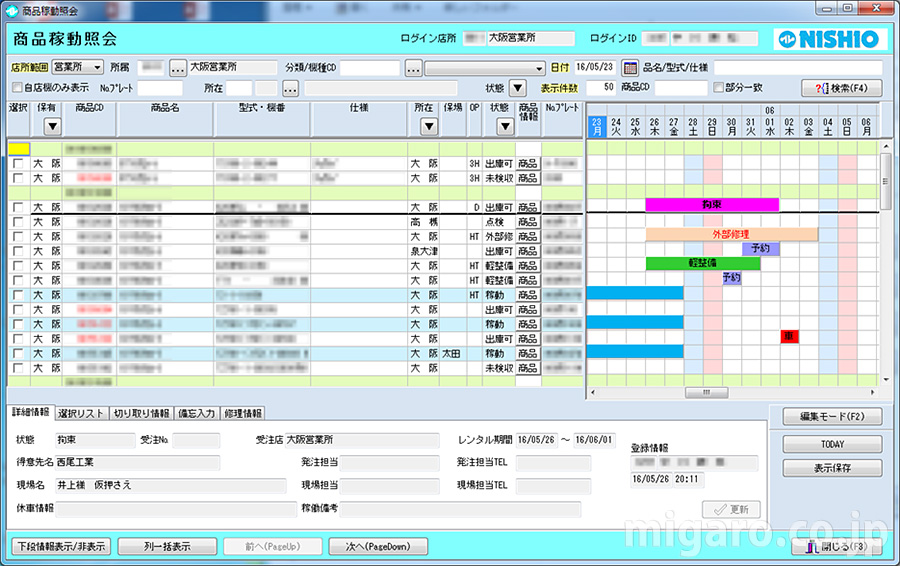The width and height of the screenshot is (900, 566).
Task: Open the 状態 filter dropdown in the search bar
Action: (518, 88)
